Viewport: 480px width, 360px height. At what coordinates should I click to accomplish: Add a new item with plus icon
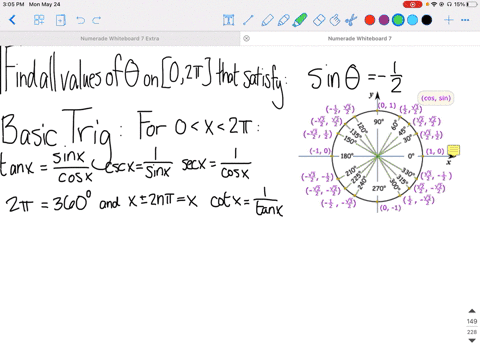449,20
